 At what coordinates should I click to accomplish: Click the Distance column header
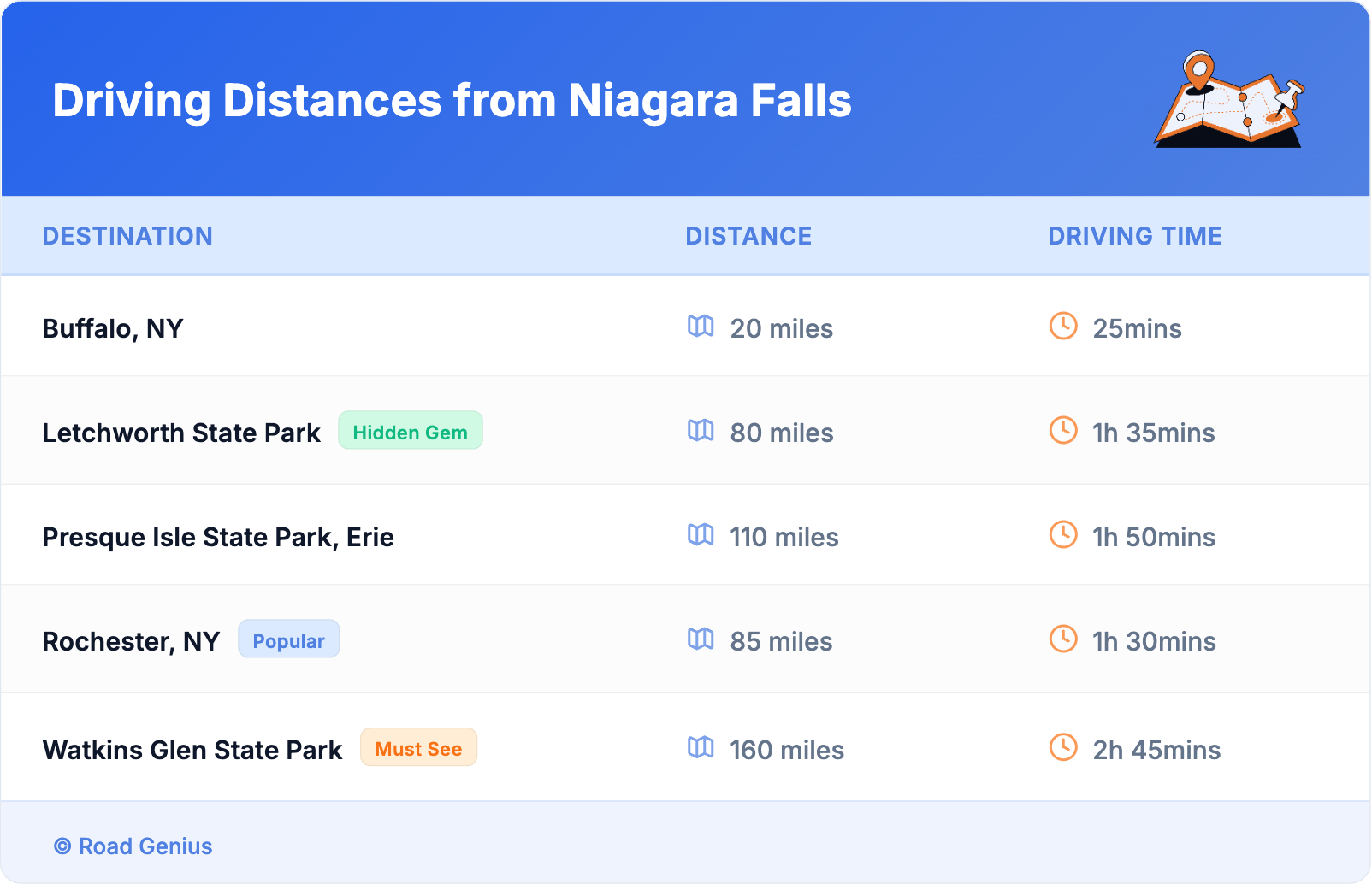748,236
